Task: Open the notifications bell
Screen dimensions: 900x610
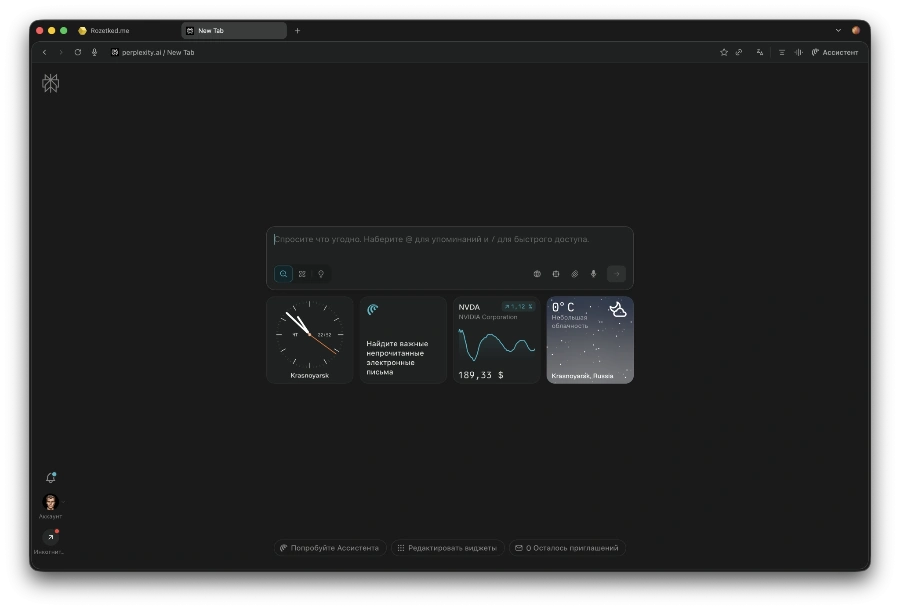Action: point(51,478)
